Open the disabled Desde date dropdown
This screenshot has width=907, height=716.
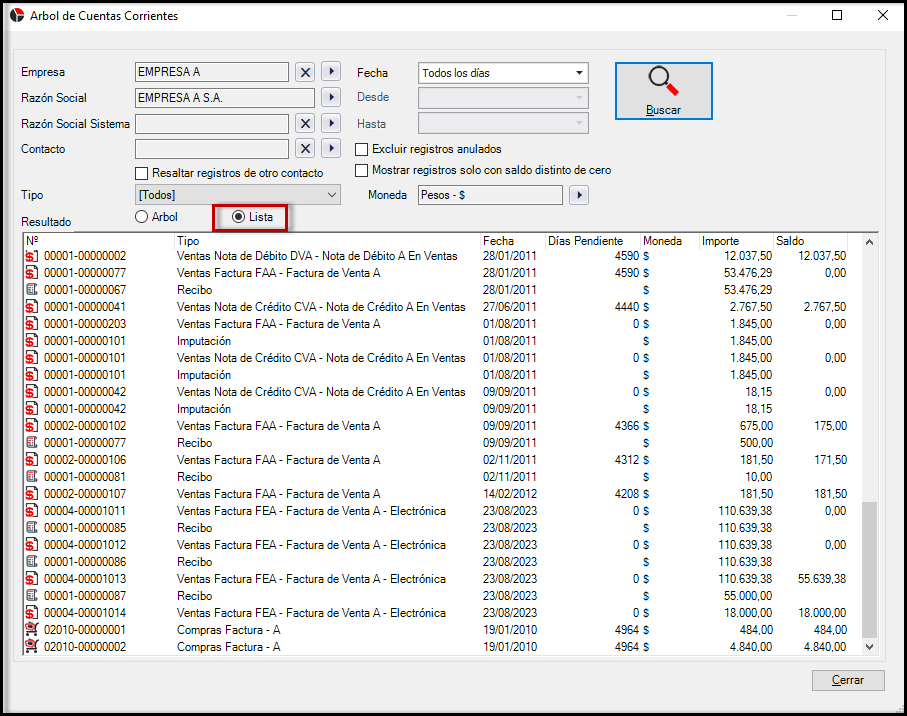click(503, 98)
